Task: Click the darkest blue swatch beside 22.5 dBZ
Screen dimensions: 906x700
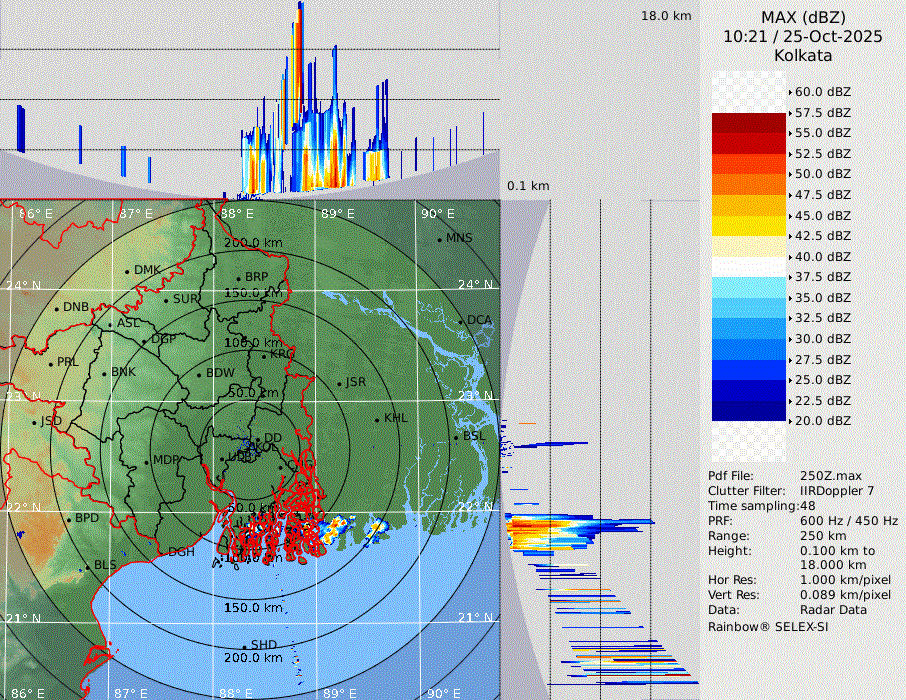Action: point(748,410)
